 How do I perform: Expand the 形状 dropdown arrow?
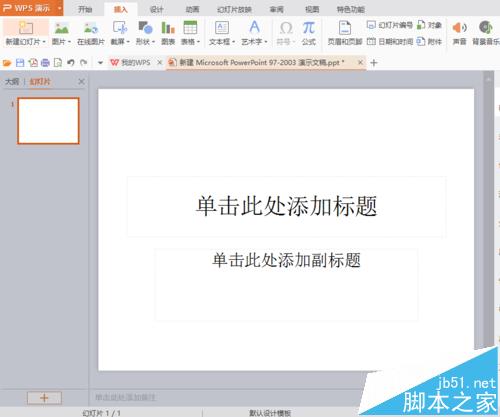pos(153,42)
